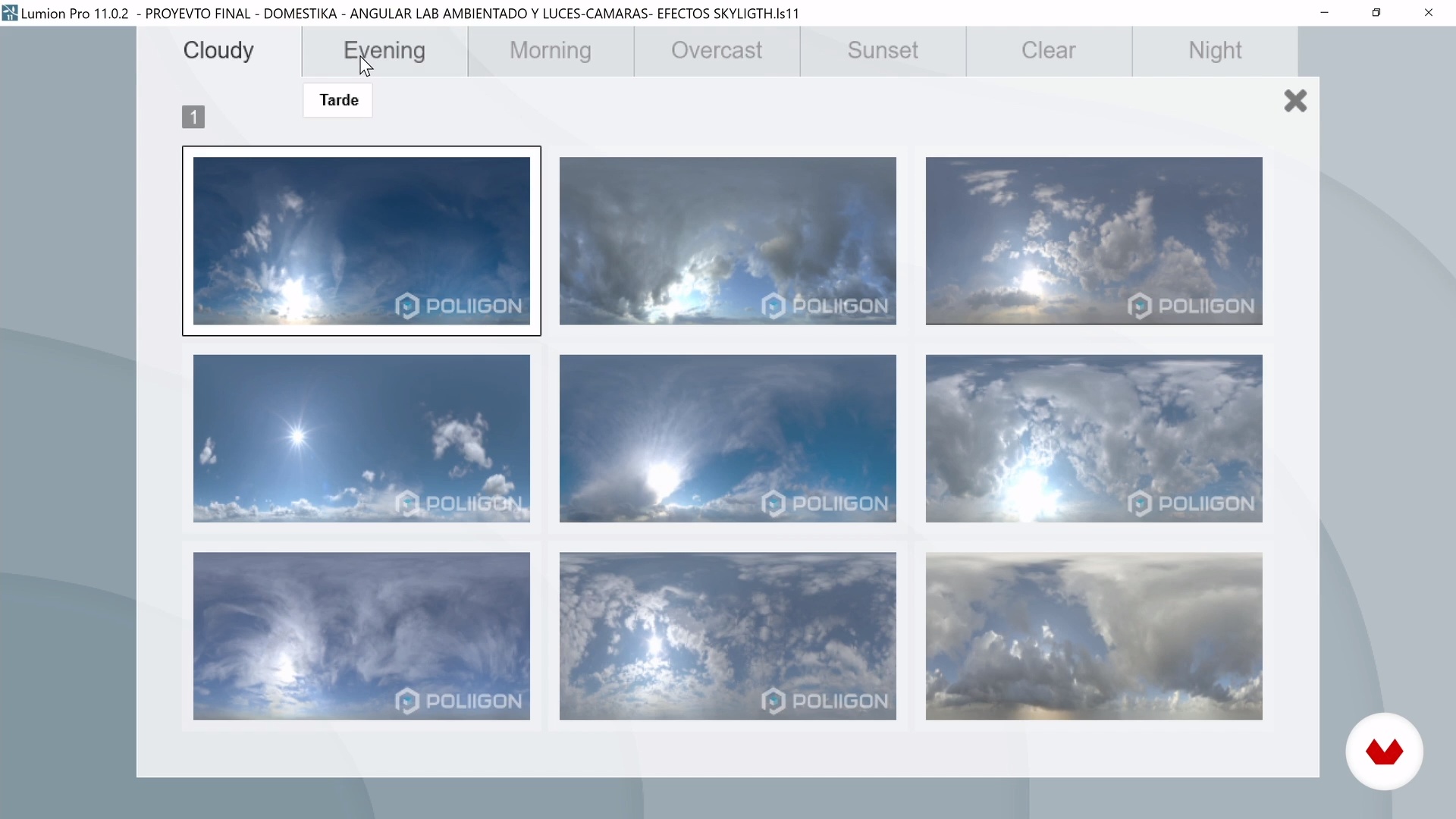Viewport: 1456px width, 819px height.
Task: Select page number 1 indicator
Action: pos(193,117)
